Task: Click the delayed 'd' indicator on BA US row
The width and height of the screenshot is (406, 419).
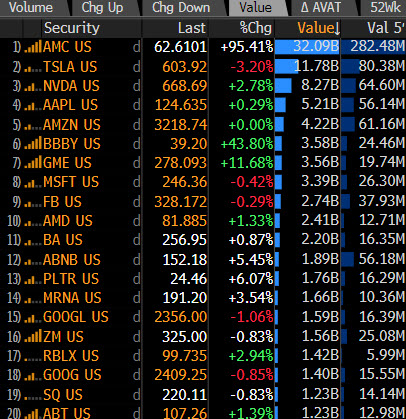Action: pos(136,240)
